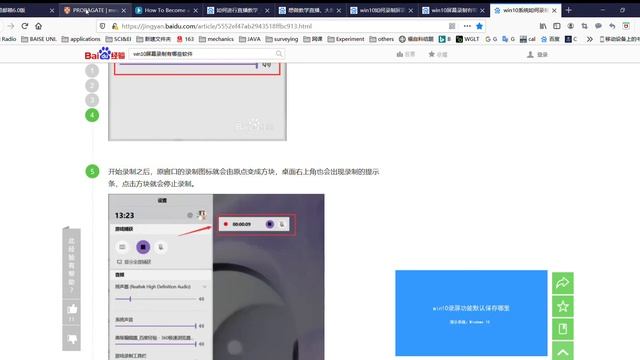
Task: Open the blue win10录屏功能默认保存哪里 card
Action: point(471,313)
